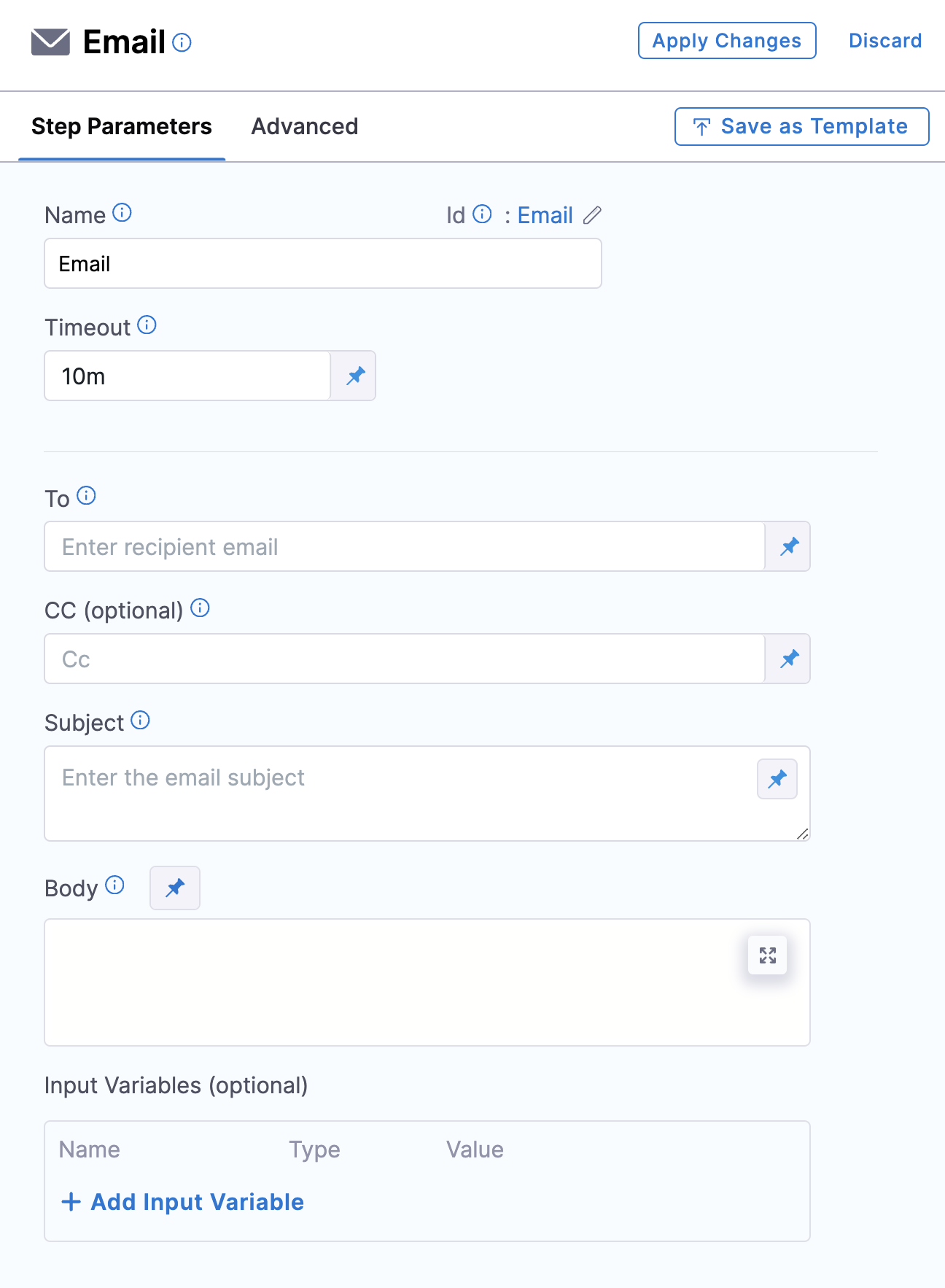Select the Step Parameters tab
Viewport: 945px width, 1288px height.
(x=122, y=127)
